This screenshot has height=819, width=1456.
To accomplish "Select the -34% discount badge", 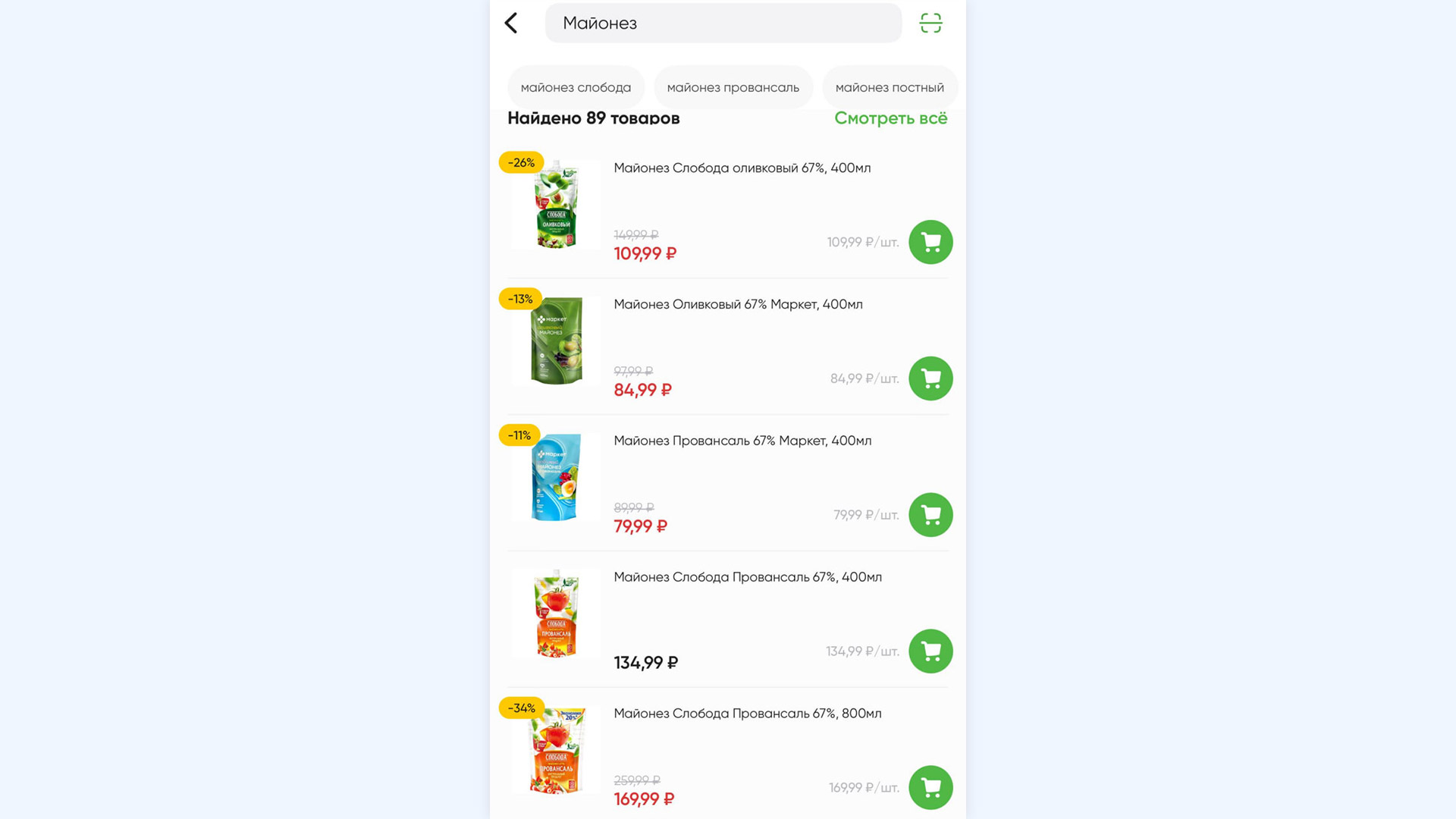I will (x=522, y=708).
